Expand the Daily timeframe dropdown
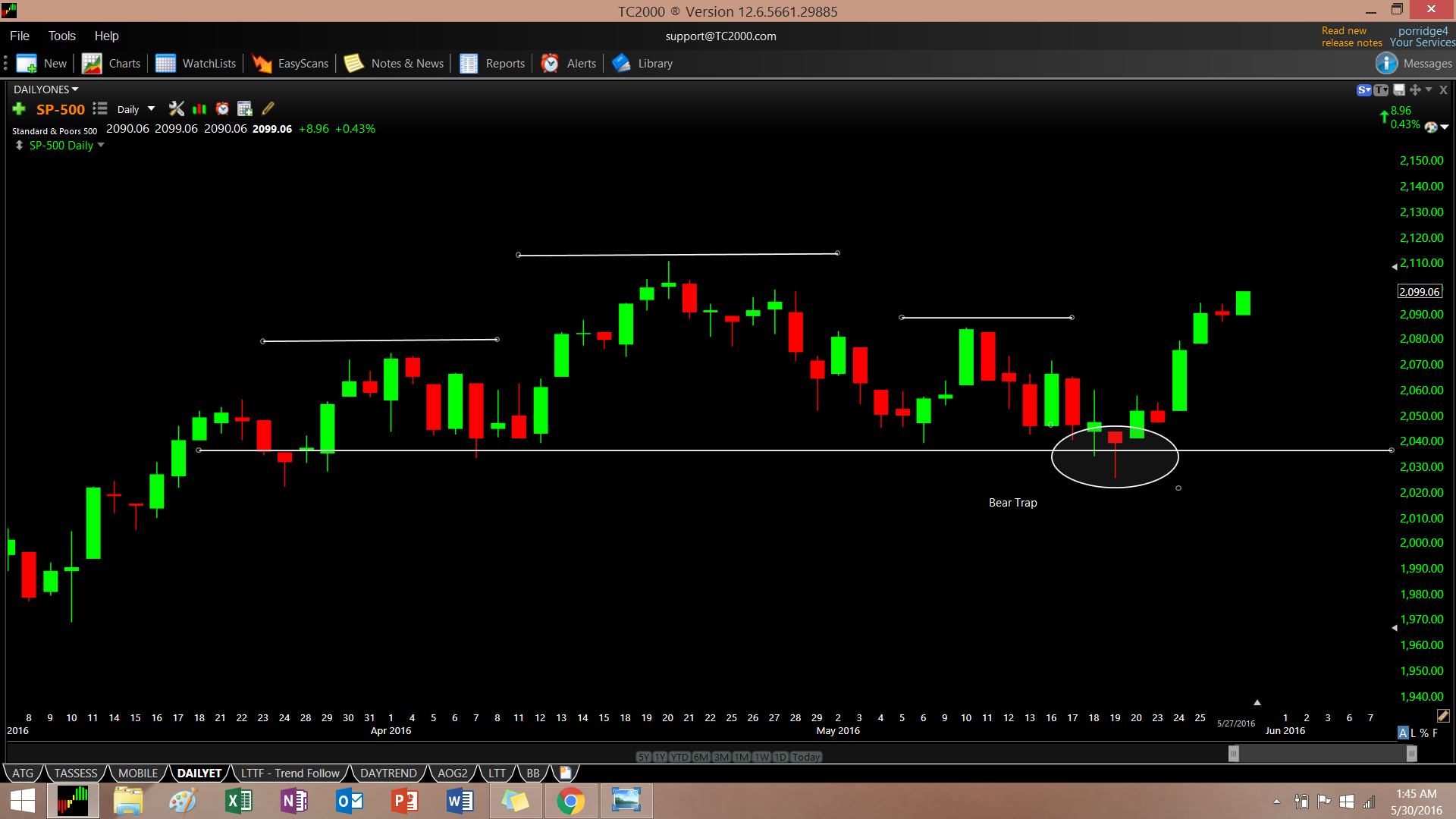This screenshot has width=1456, height=819. click(x=151, y=109)
